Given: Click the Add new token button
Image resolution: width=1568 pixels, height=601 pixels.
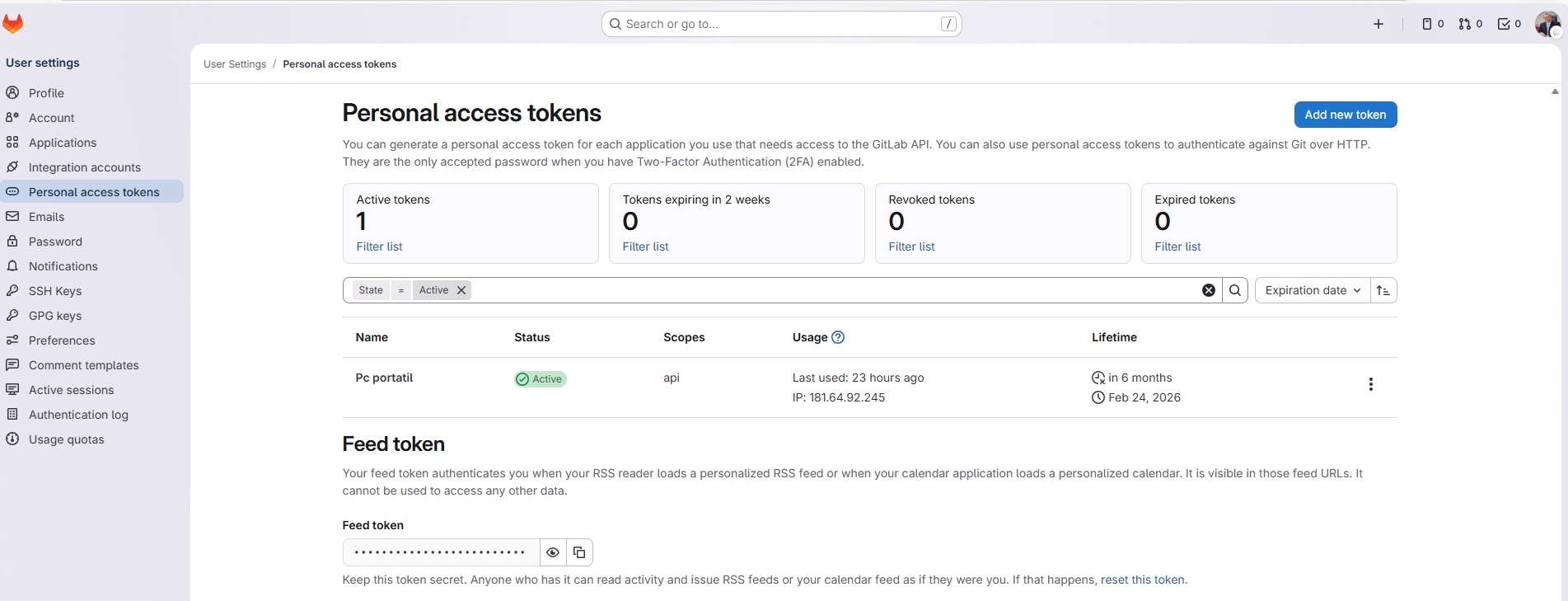Looking at the screenshot, I should pos(1345,115).
